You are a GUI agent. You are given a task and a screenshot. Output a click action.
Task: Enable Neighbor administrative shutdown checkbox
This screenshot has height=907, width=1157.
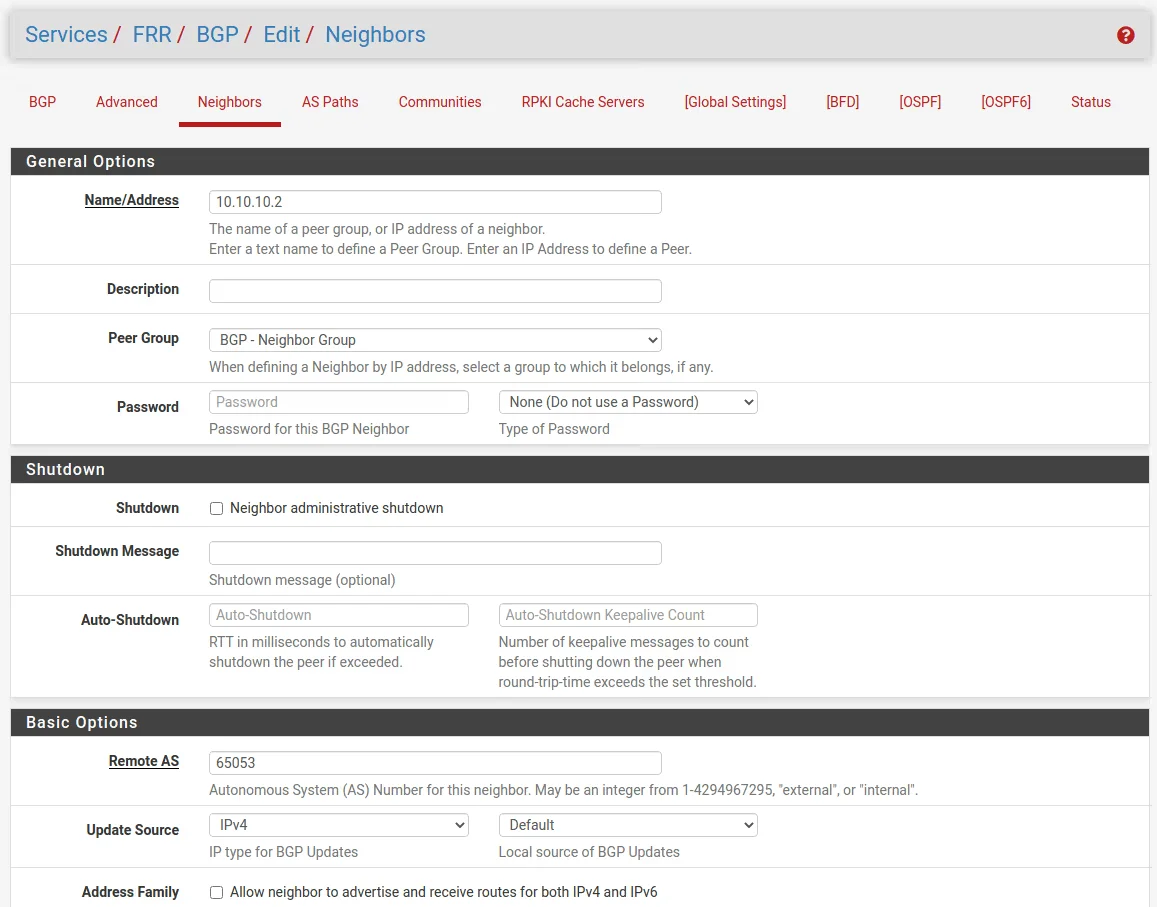click(216, 508)
